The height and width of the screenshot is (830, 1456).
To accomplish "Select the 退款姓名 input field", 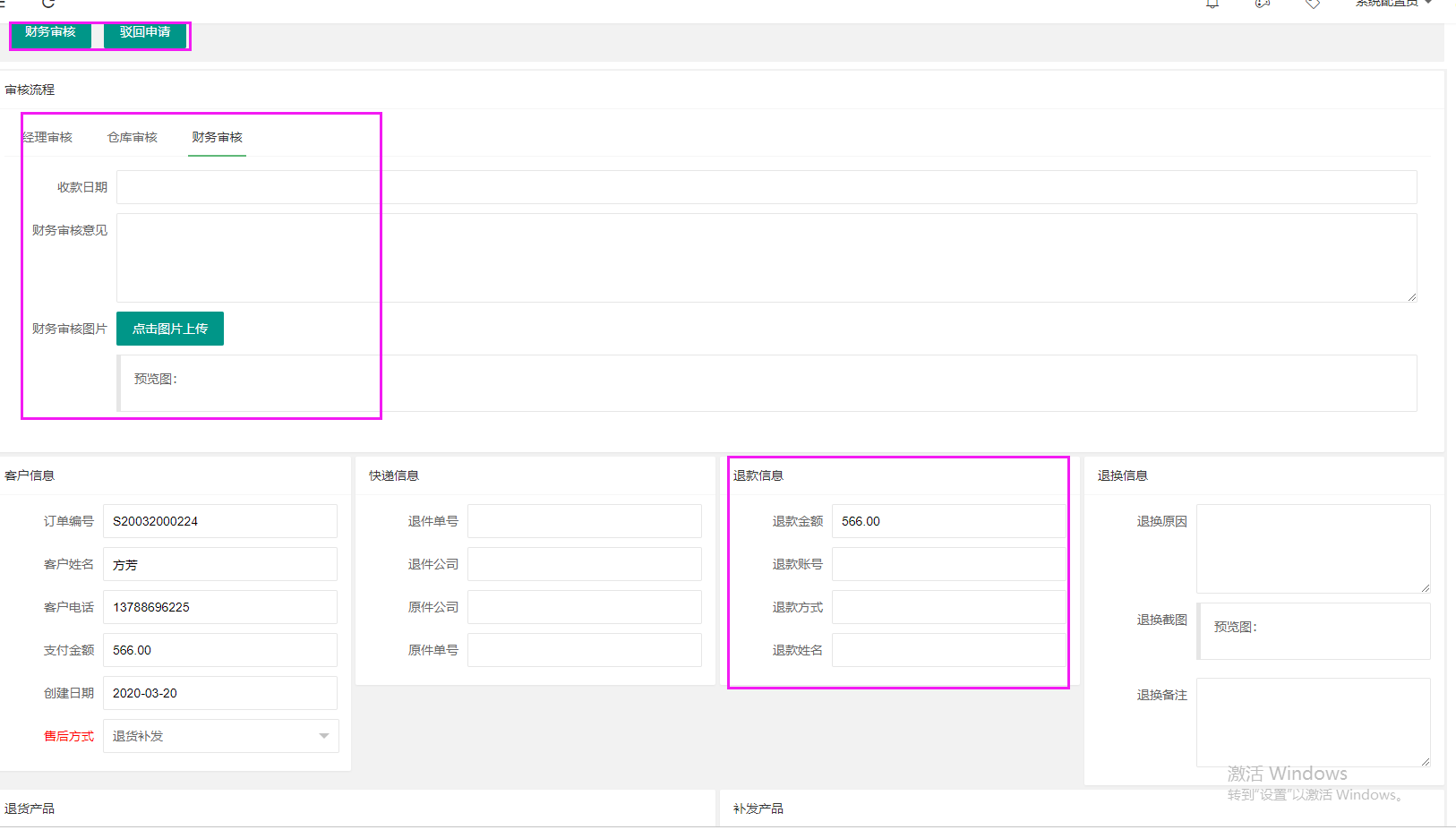I will click(949, 650).
